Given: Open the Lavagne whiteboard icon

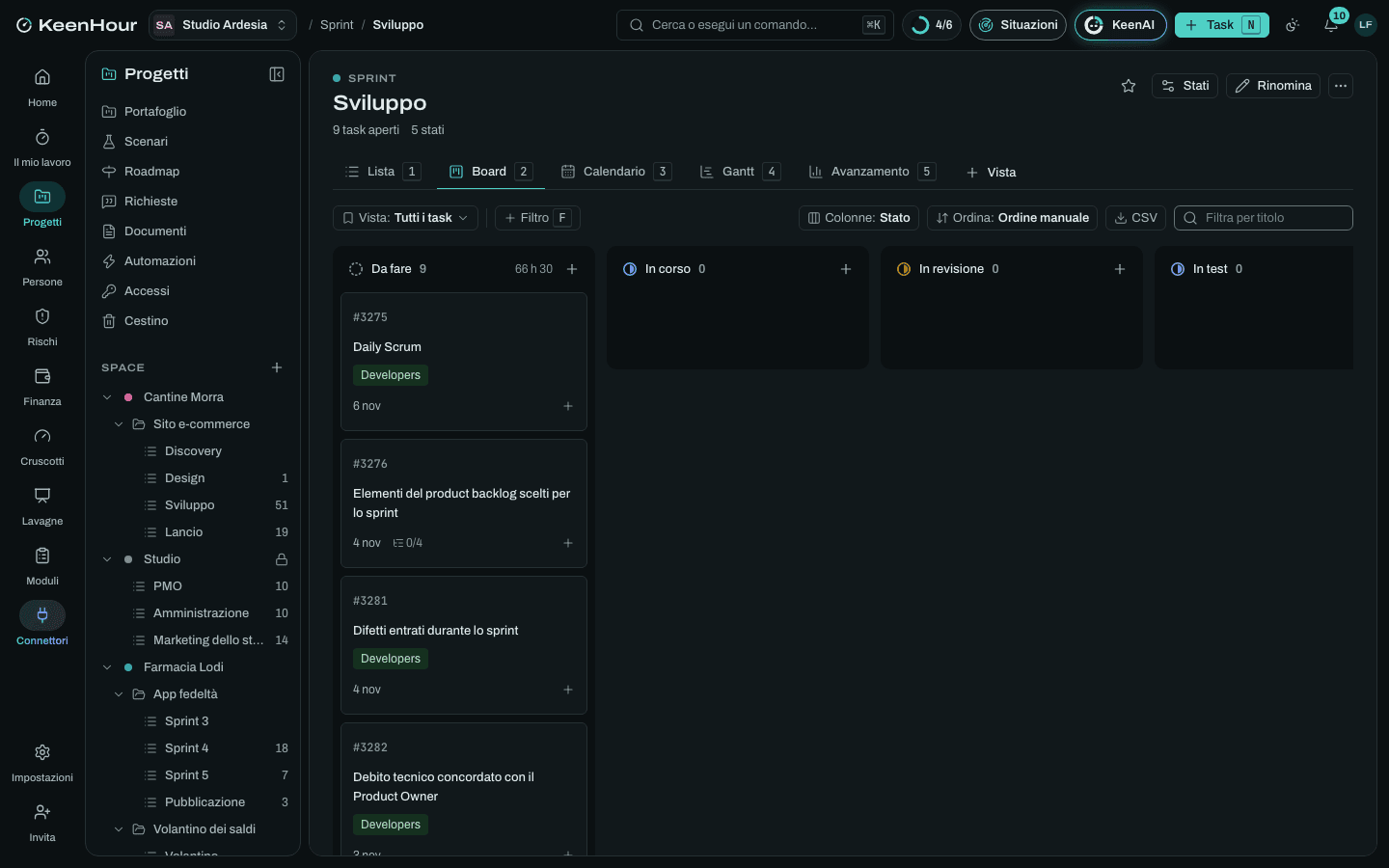Looking at the screenshot, I should (x=42, y=496).
